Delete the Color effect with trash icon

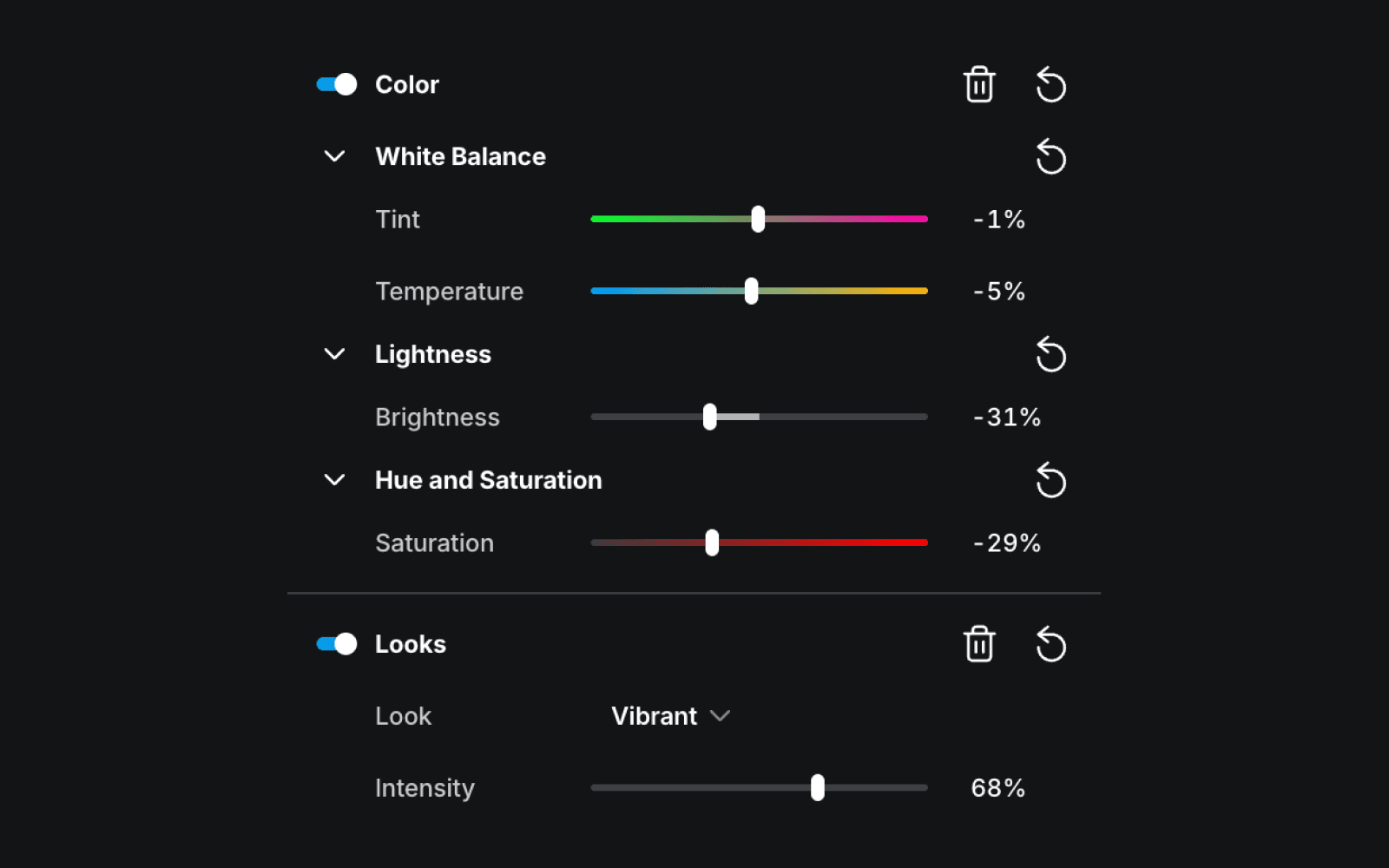coord(979,84)
